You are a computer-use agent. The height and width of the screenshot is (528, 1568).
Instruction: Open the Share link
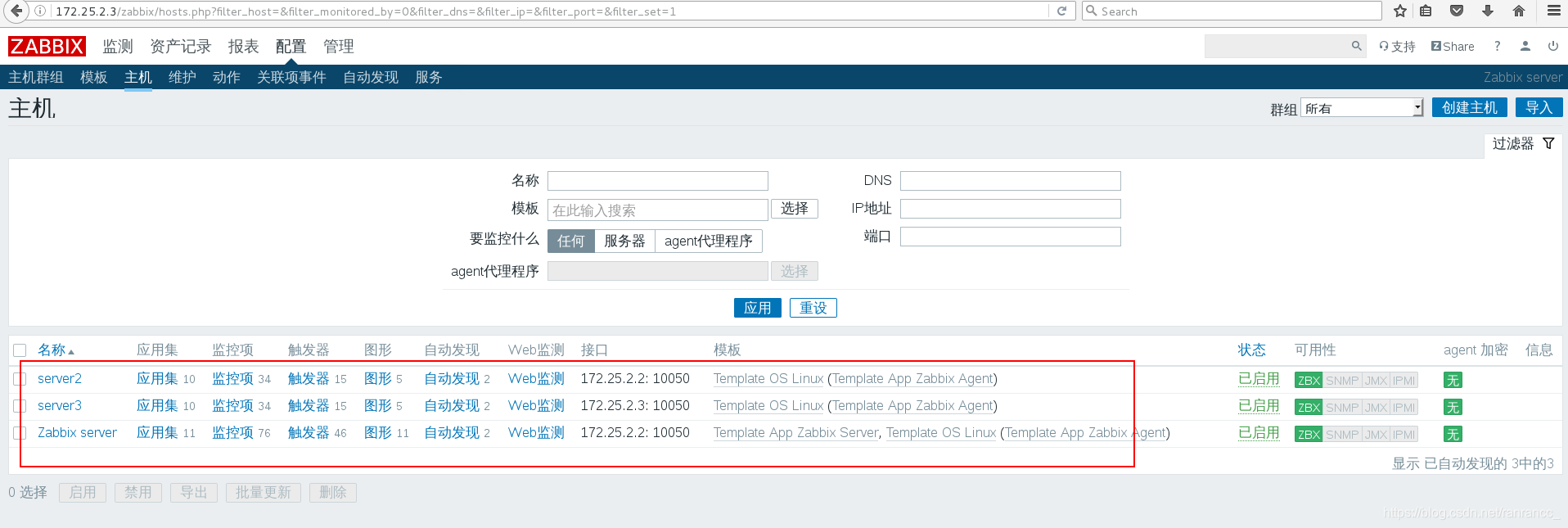[1453, 47]
